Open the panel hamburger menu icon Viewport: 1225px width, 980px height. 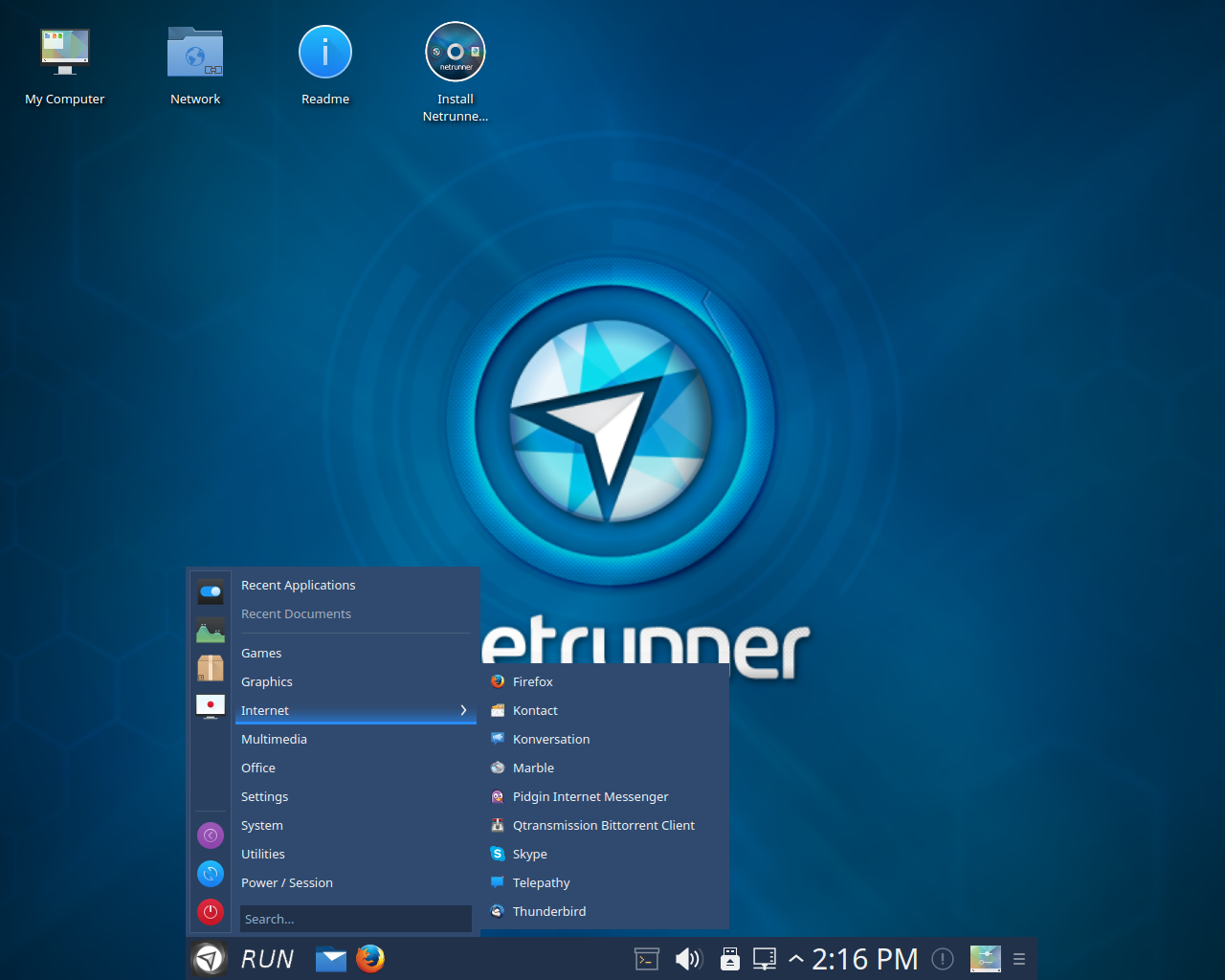(1019, 959)
